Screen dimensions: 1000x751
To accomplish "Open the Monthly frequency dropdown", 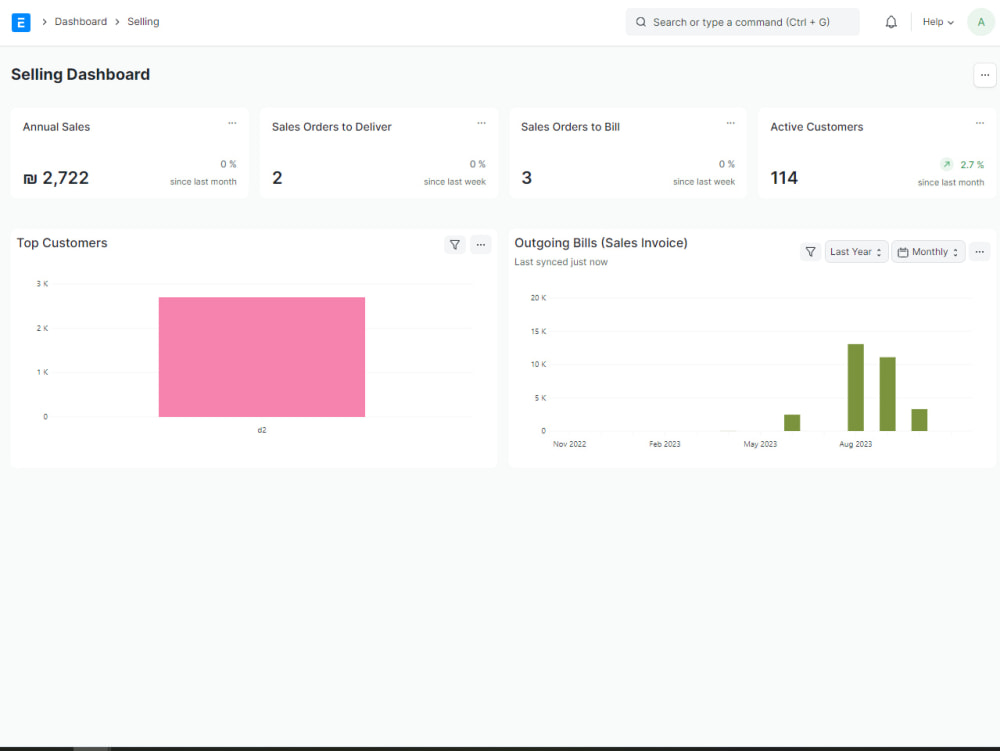I will tap(928, 251).
